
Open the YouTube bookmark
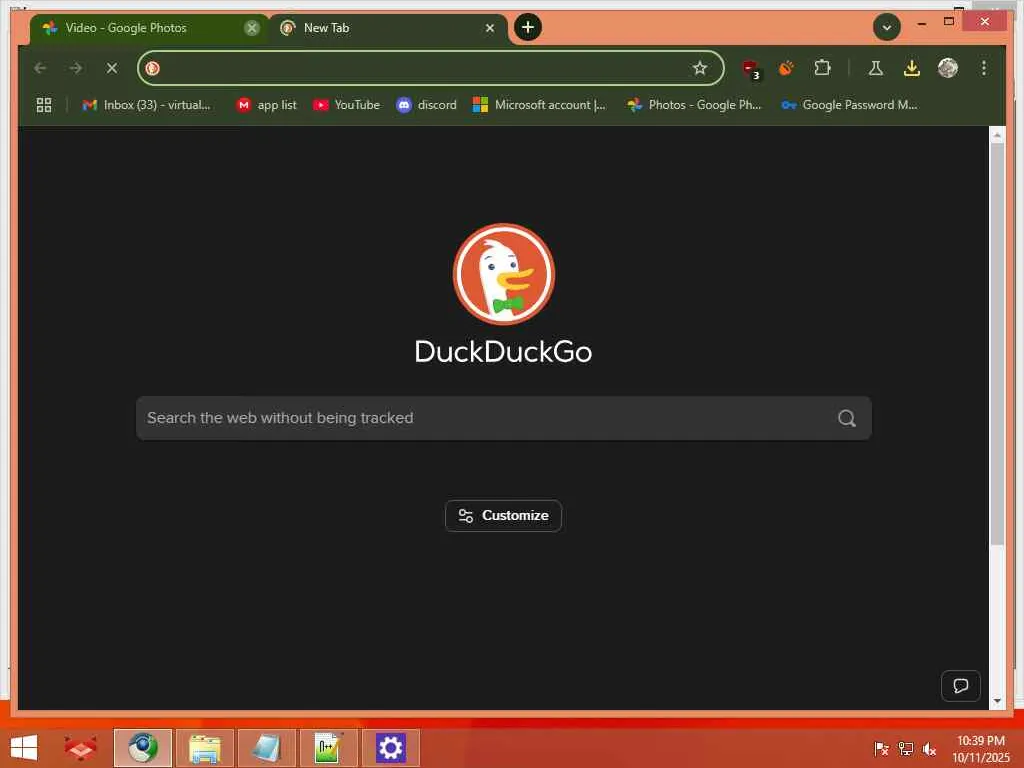point(346,105)
